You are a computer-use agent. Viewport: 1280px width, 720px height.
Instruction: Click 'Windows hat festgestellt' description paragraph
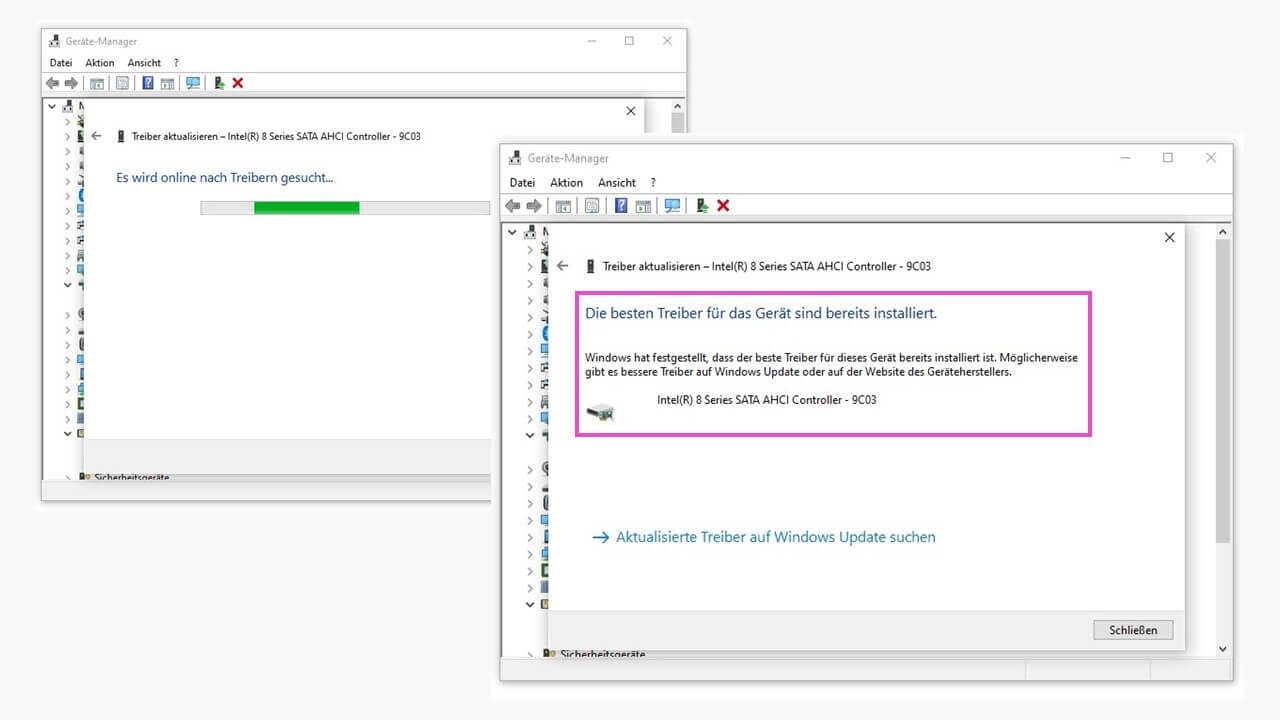(831, 364)
